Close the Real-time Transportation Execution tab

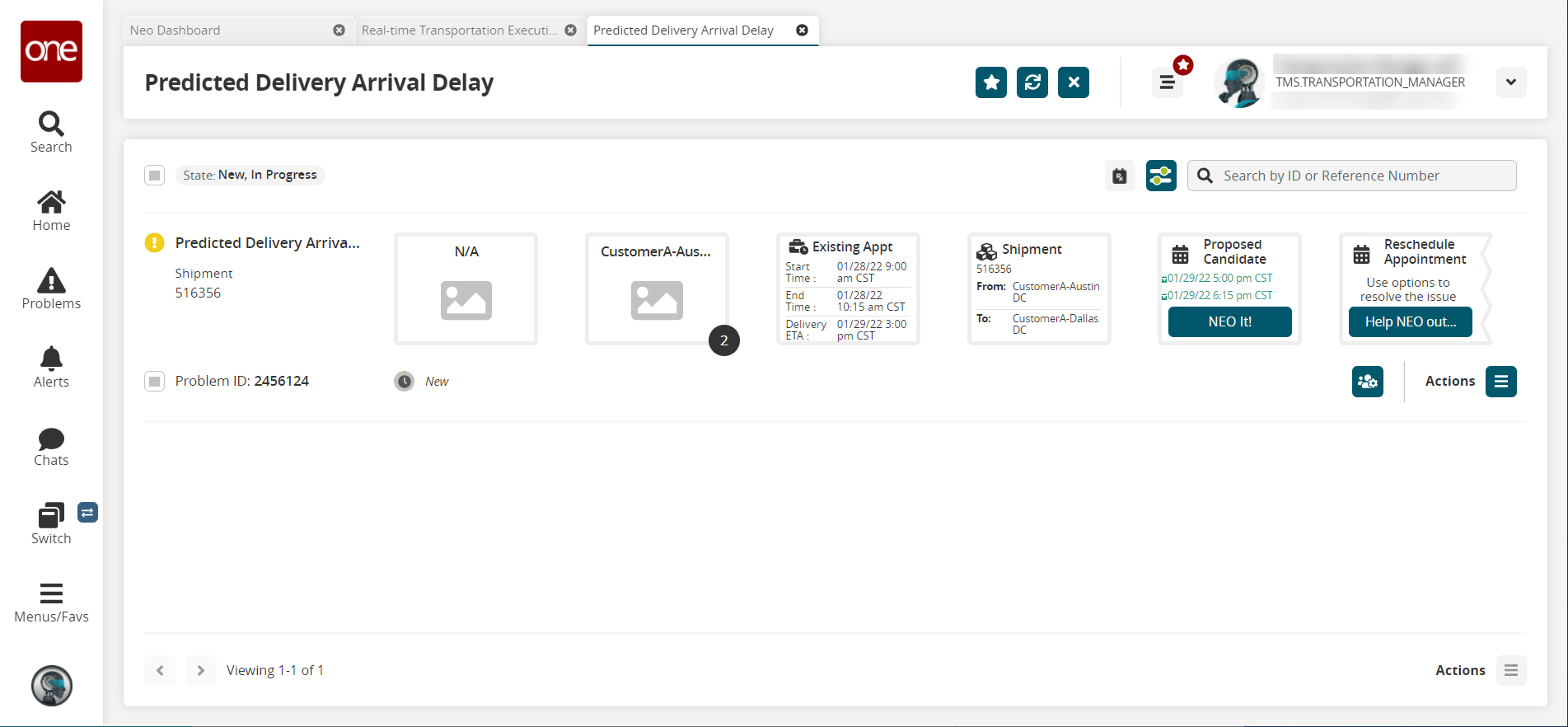pos(570,30)
